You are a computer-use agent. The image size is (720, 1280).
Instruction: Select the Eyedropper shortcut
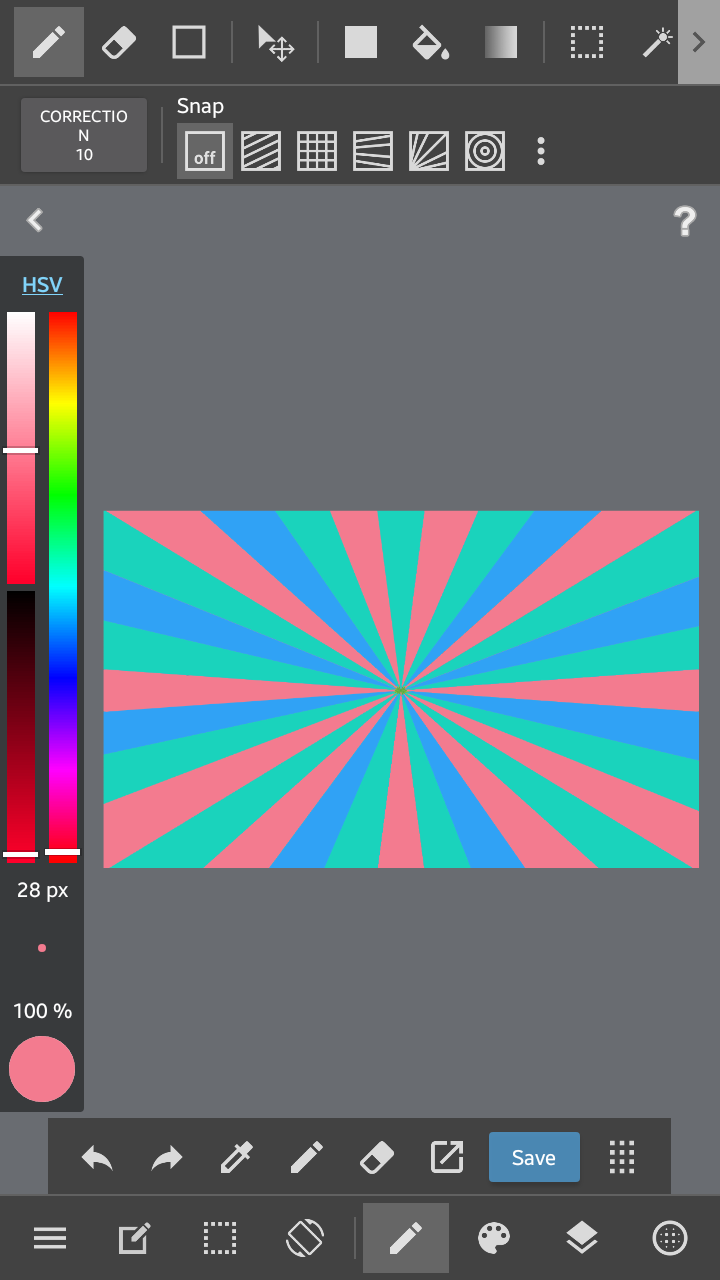click(237, 1158)
